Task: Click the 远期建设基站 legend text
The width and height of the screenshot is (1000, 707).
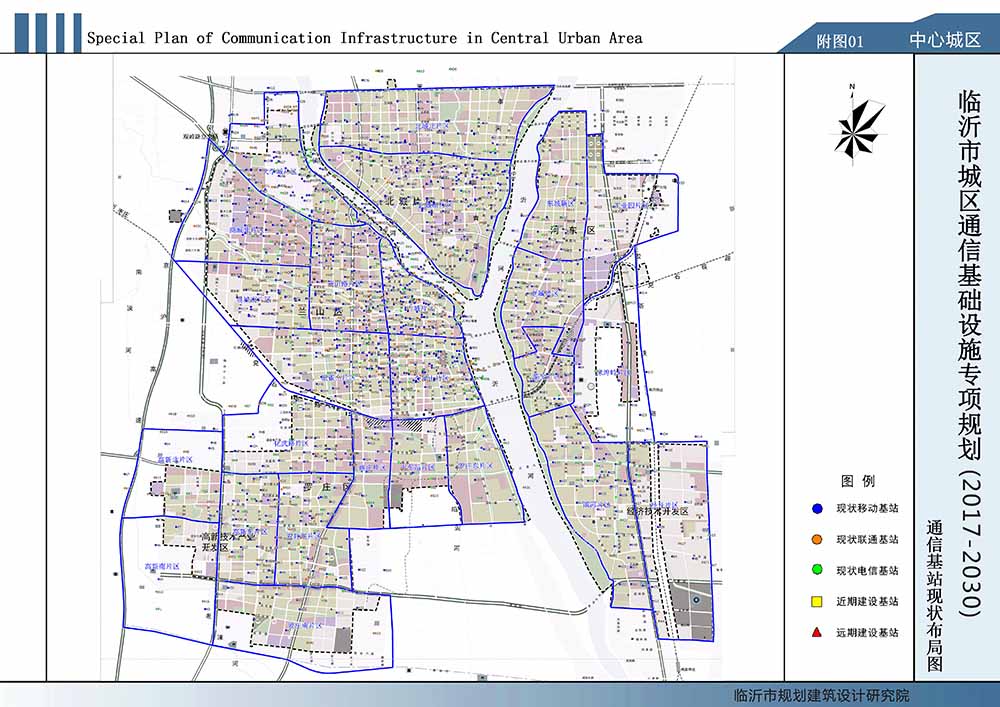Action: coord(867,632)
